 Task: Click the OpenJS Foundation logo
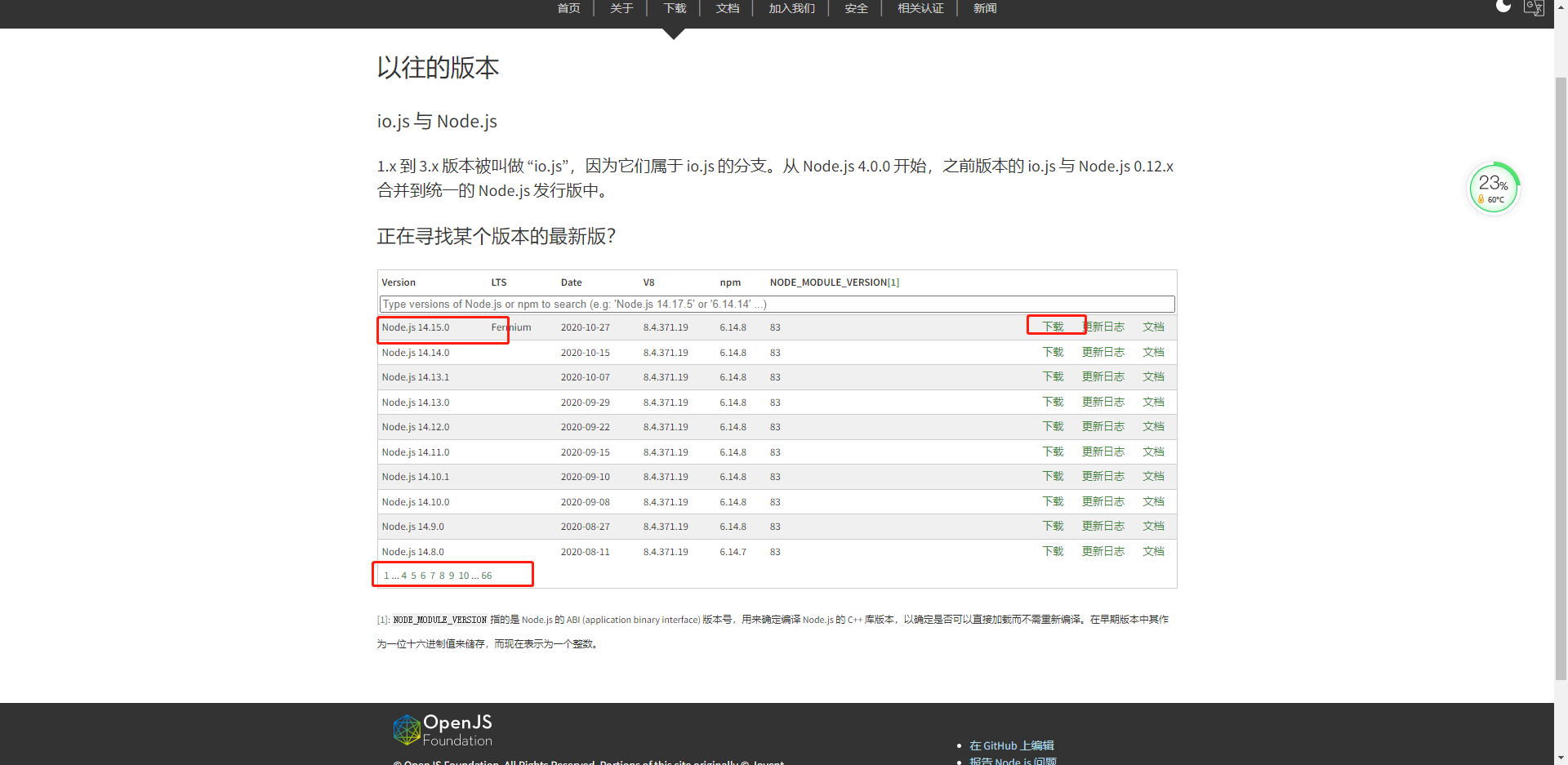(x=442, y=729)
